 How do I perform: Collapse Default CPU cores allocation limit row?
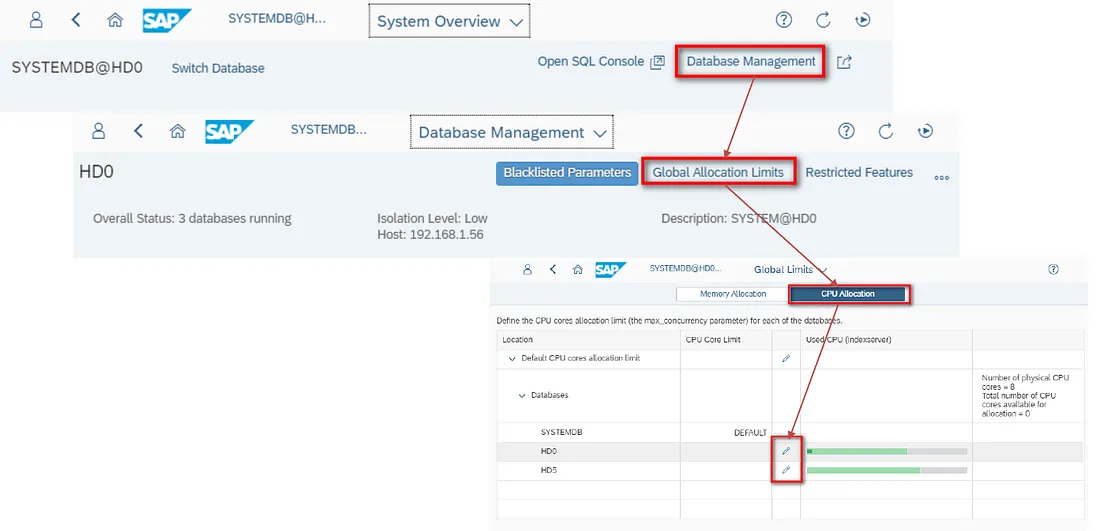(x=511, y=358)
